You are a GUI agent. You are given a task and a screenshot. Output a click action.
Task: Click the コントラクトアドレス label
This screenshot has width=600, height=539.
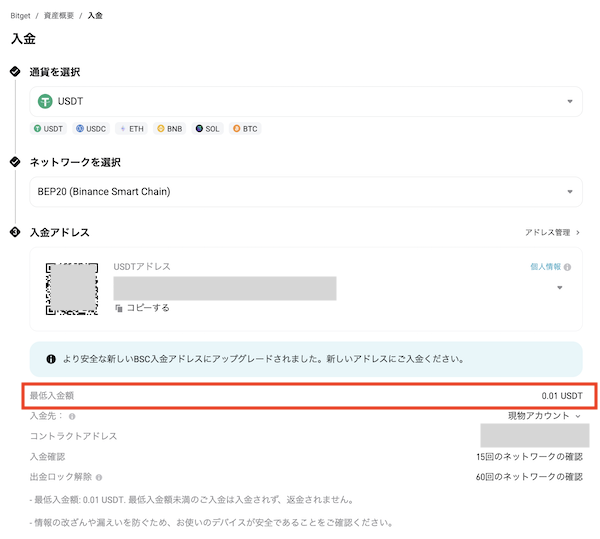(x=73, y=436)
